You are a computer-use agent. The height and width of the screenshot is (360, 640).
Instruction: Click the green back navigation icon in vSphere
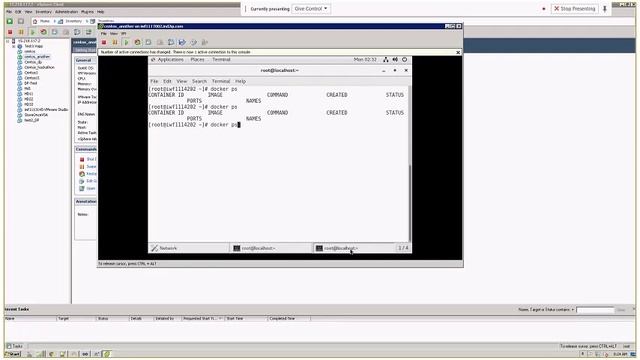(10, 21)
